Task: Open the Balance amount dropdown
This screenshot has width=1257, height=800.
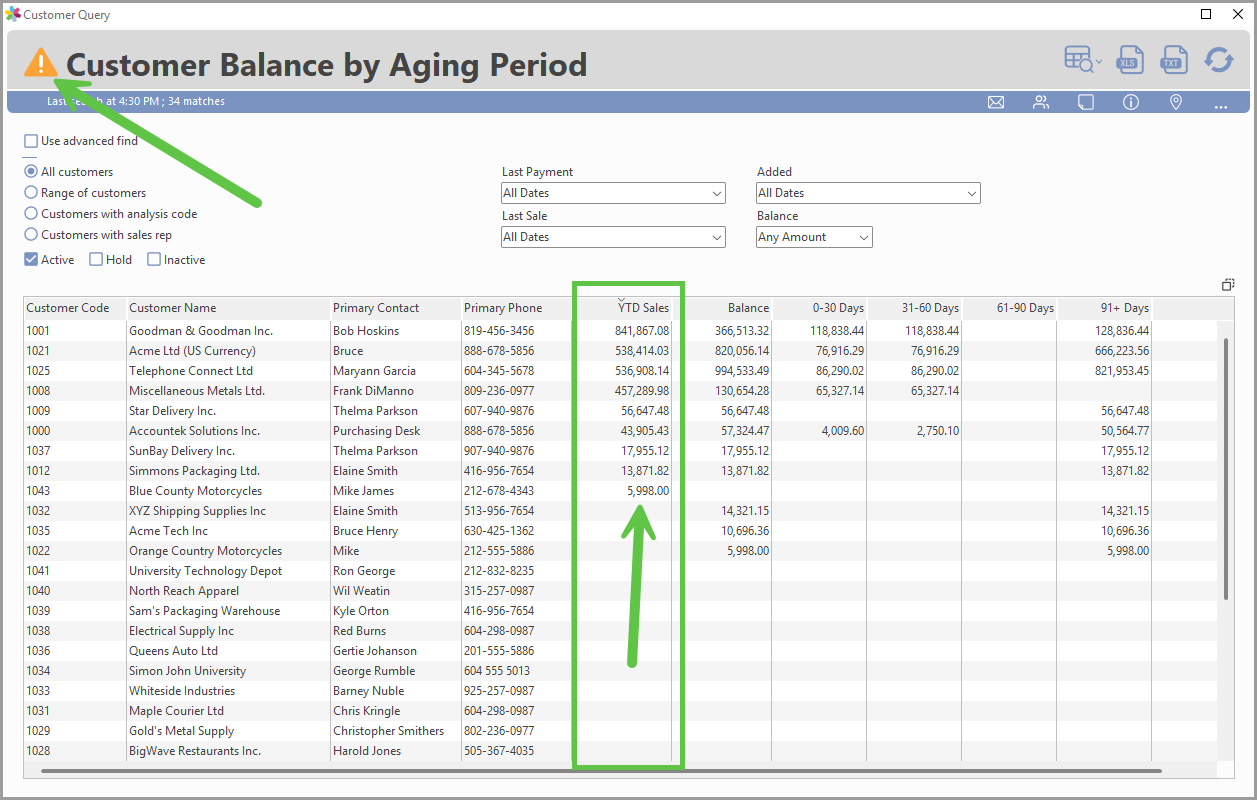Action: point(814,237)
